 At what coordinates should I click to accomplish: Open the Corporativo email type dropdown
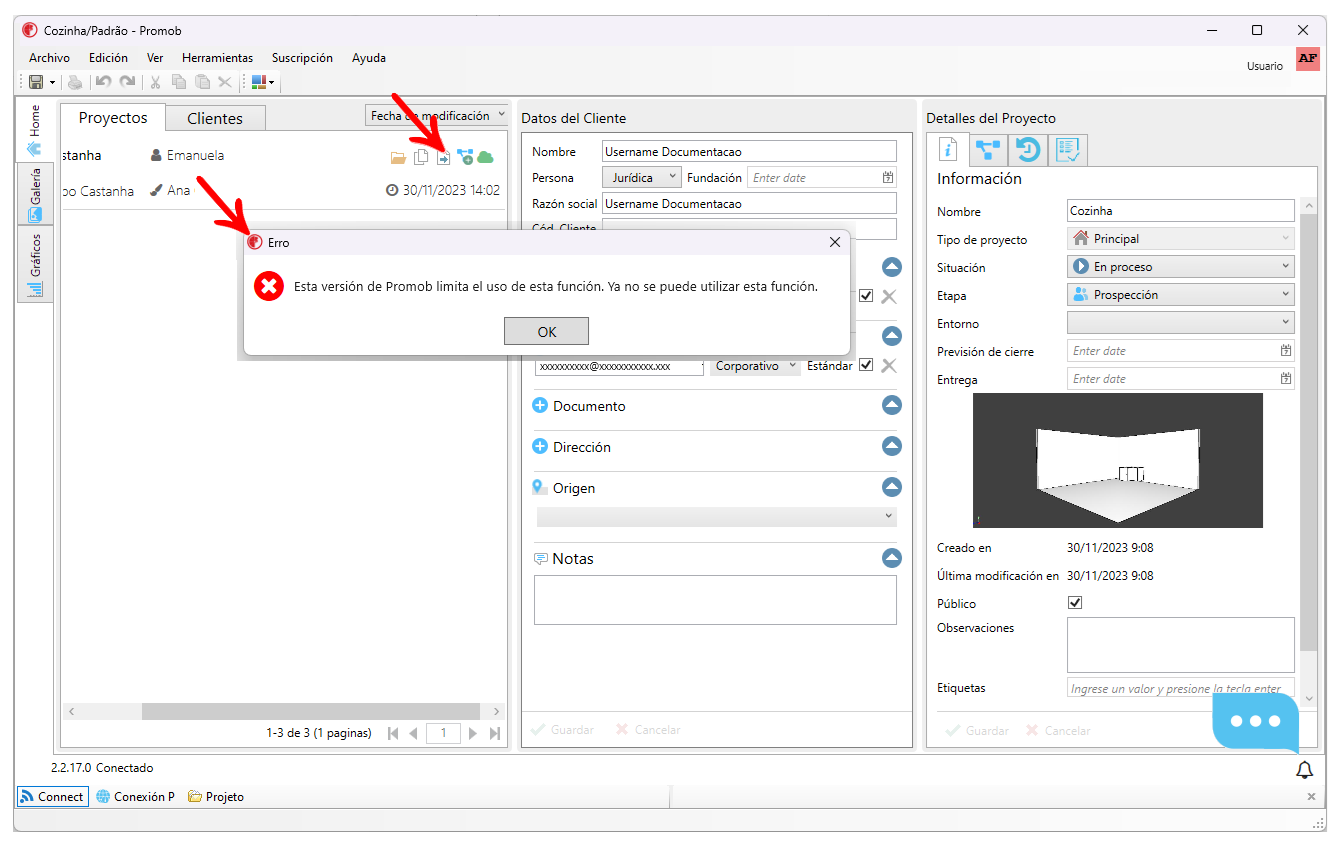point(755,366)
